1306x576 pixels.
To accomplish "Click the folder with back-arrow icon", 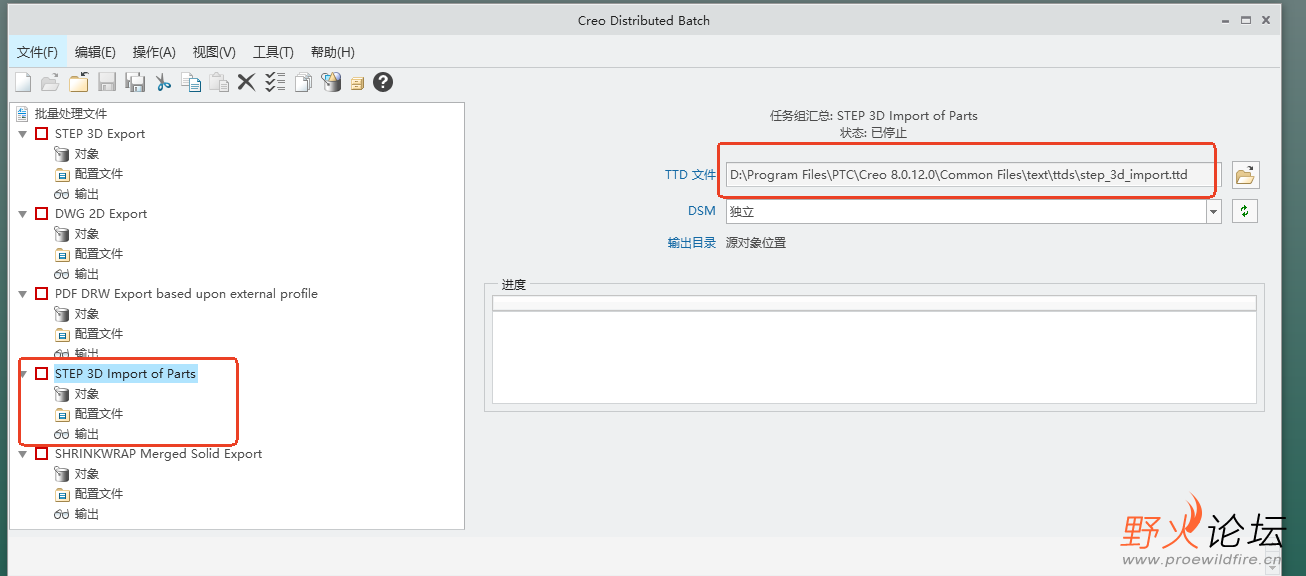I will 78,82.
